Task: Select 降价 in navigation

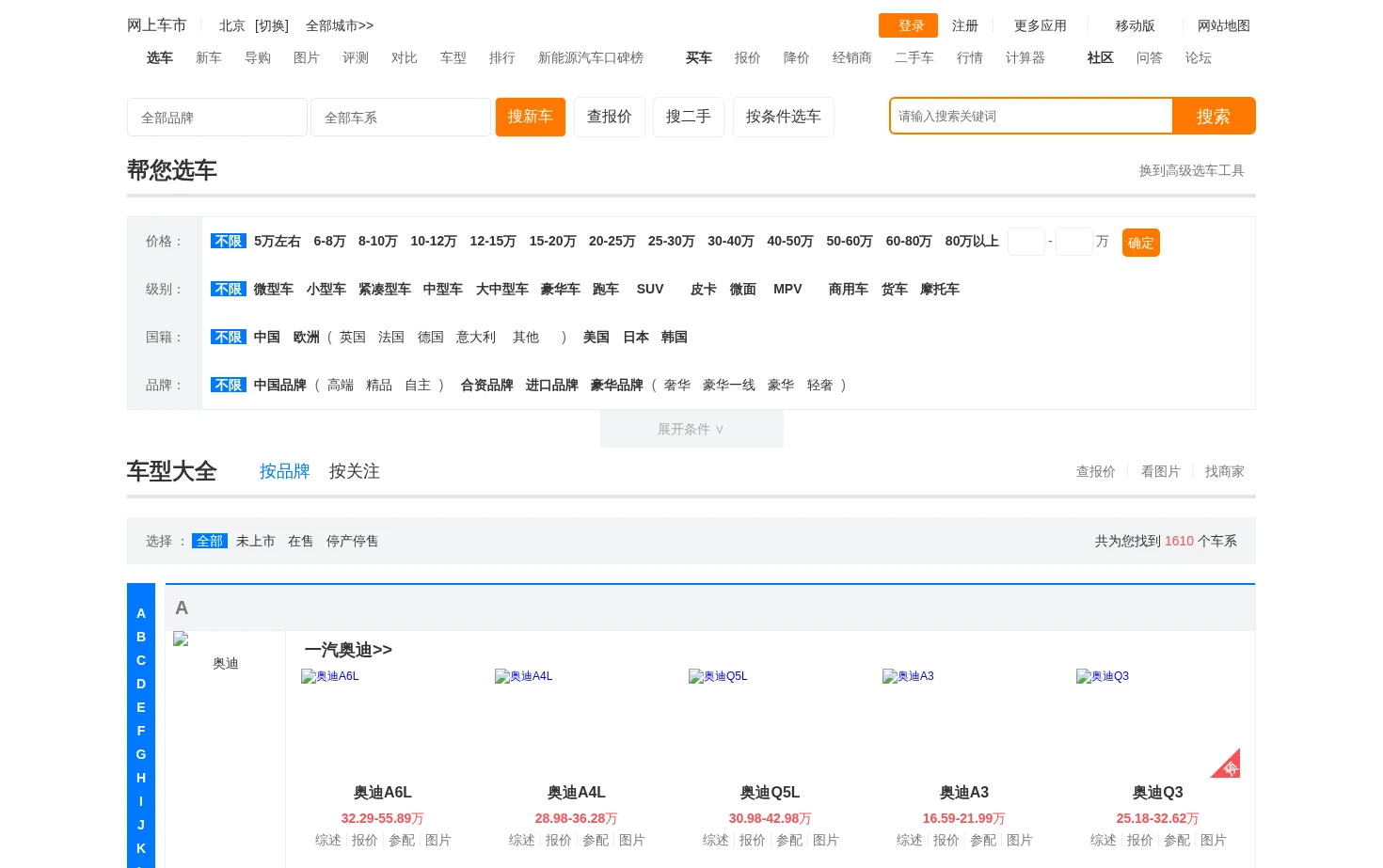Action: click(797, 57)
